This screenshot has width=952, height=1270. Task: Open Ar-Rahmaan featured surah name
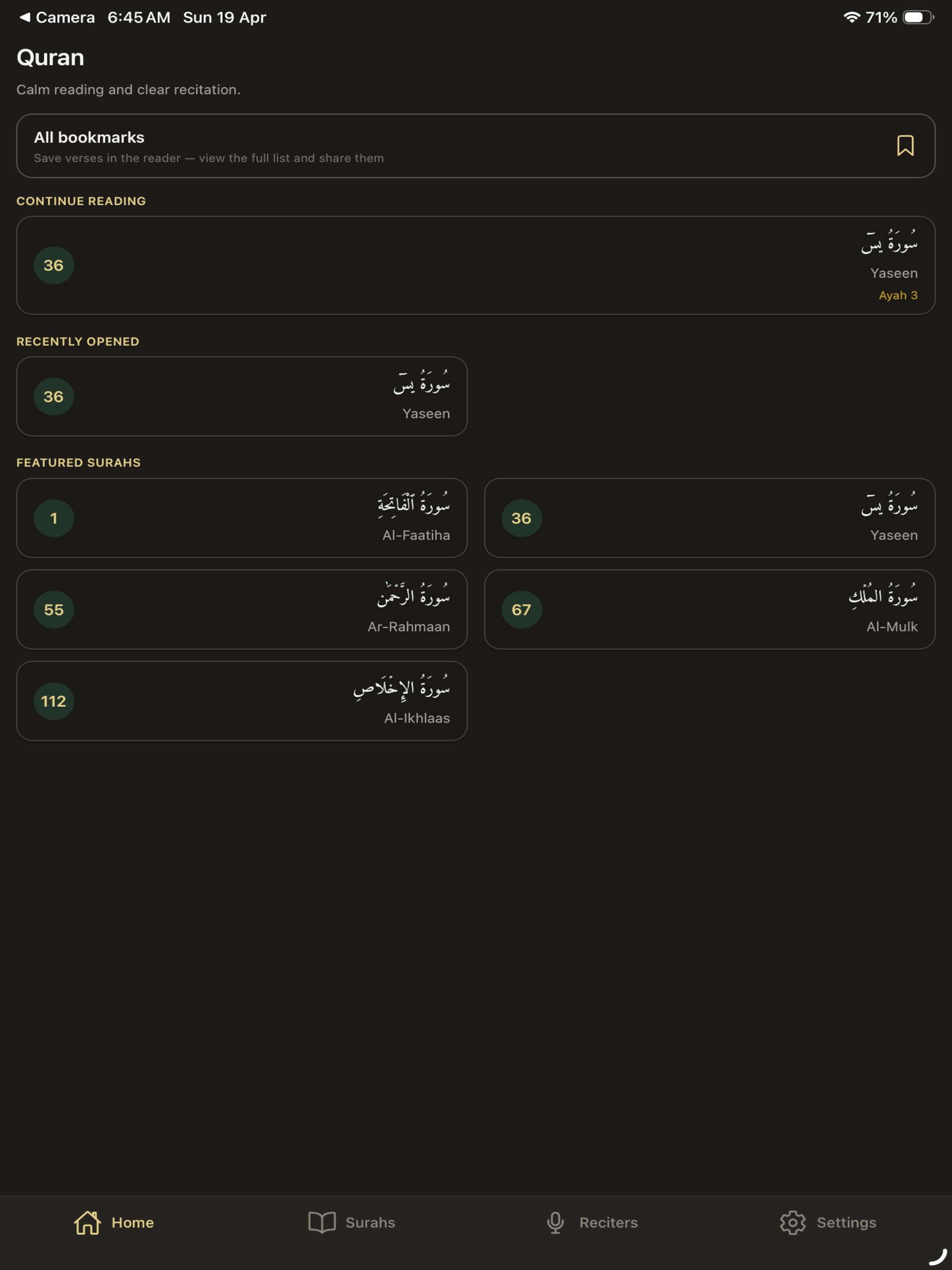[409, 626]
